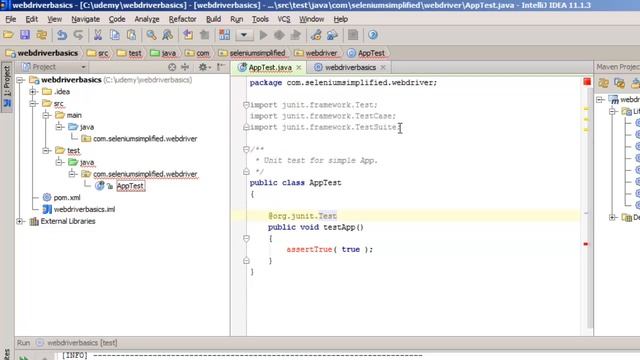Click the Run with Coverage icon
This screenshot has width=640, height=360.
coord(296,35)
